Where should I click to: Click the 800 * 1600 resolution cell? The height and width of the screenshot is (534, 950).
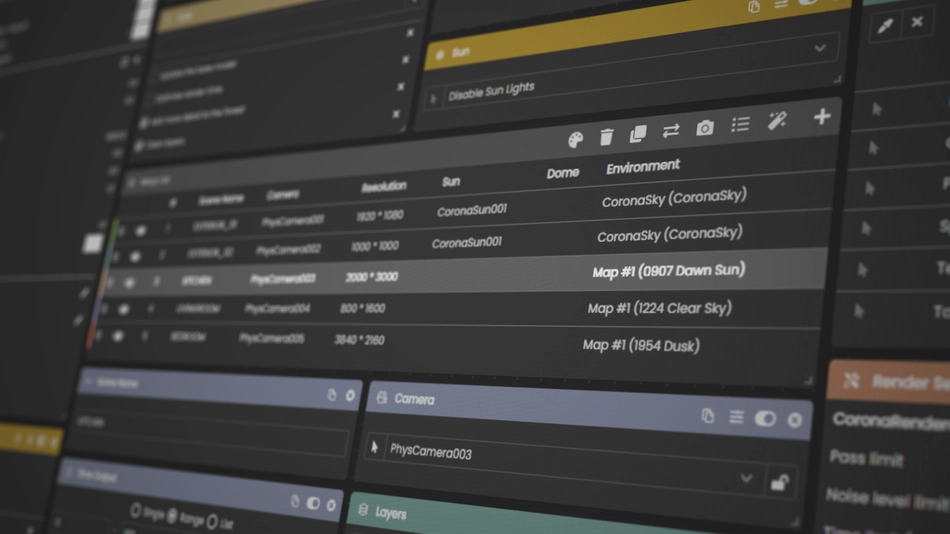point(362,308)
